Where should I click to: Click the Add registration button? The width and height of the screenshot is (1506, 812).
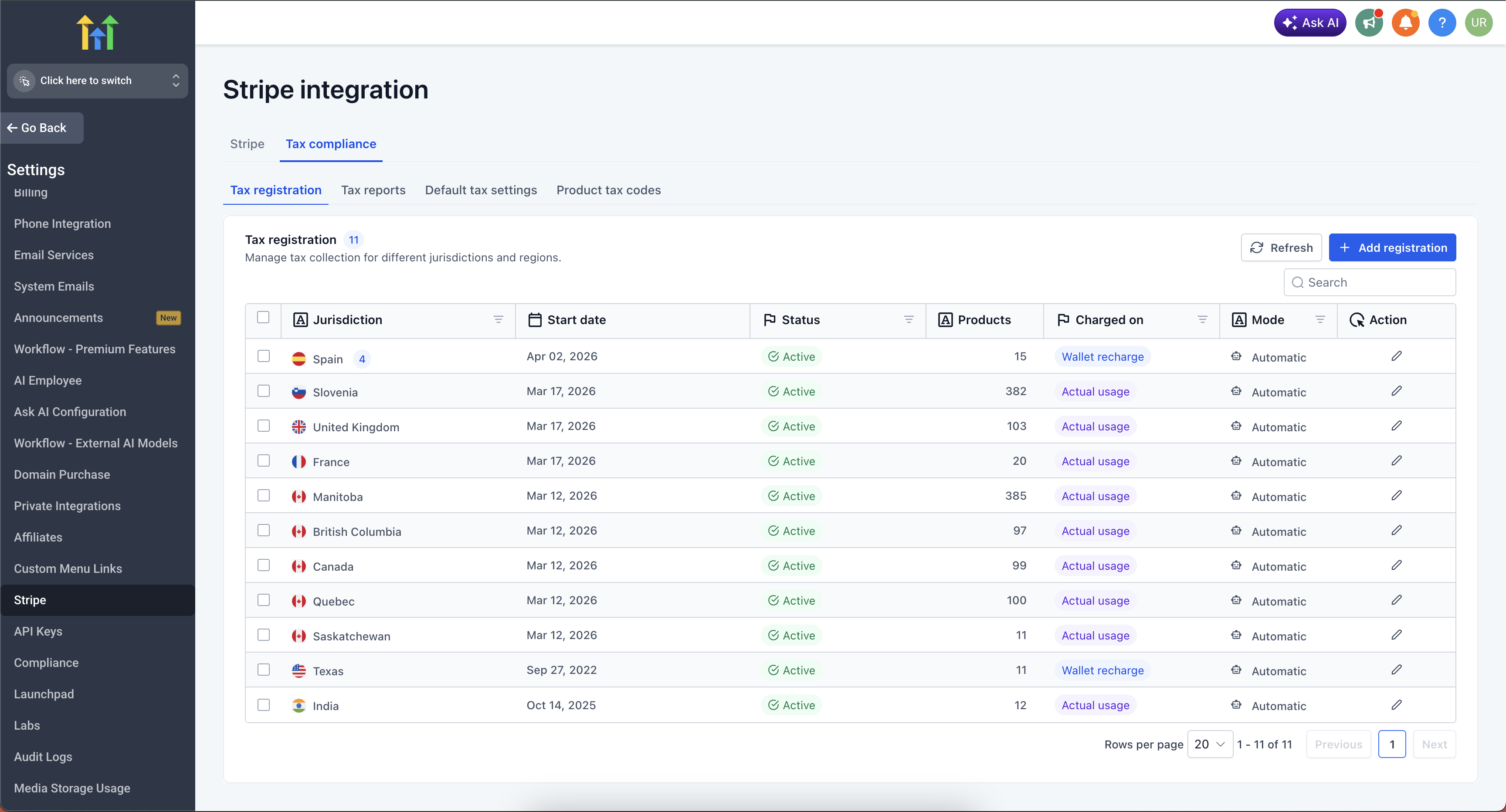[x=1392, y=247]
